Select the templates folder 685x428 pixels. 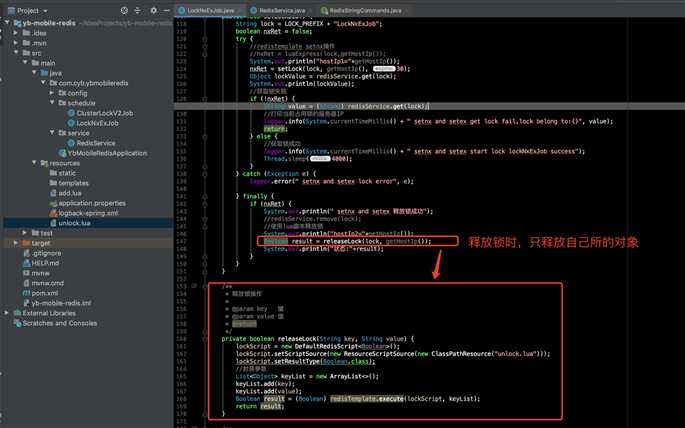[73, 183]
